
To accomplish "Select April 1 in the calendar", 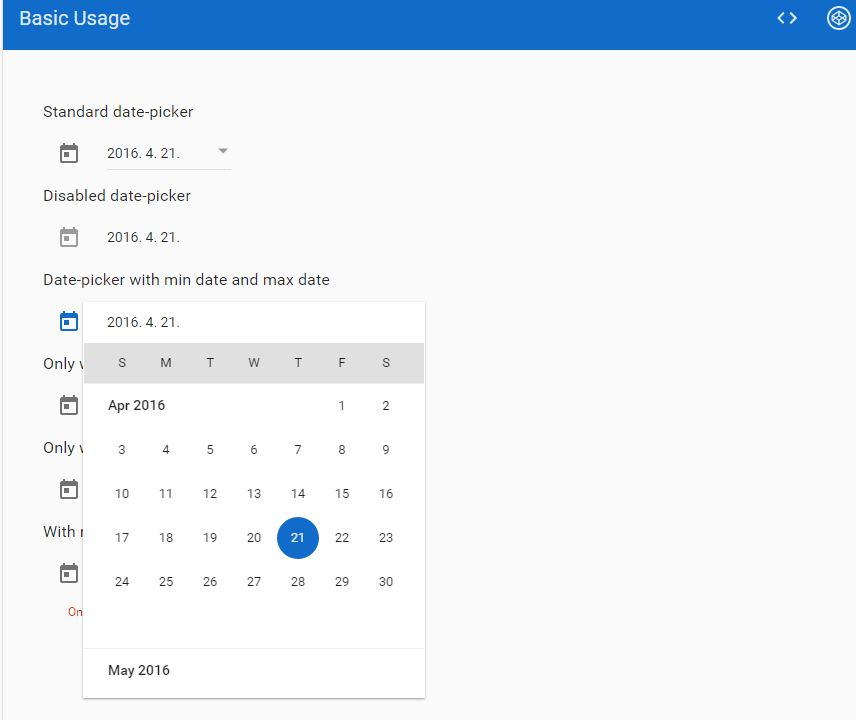I will (342, 406).
